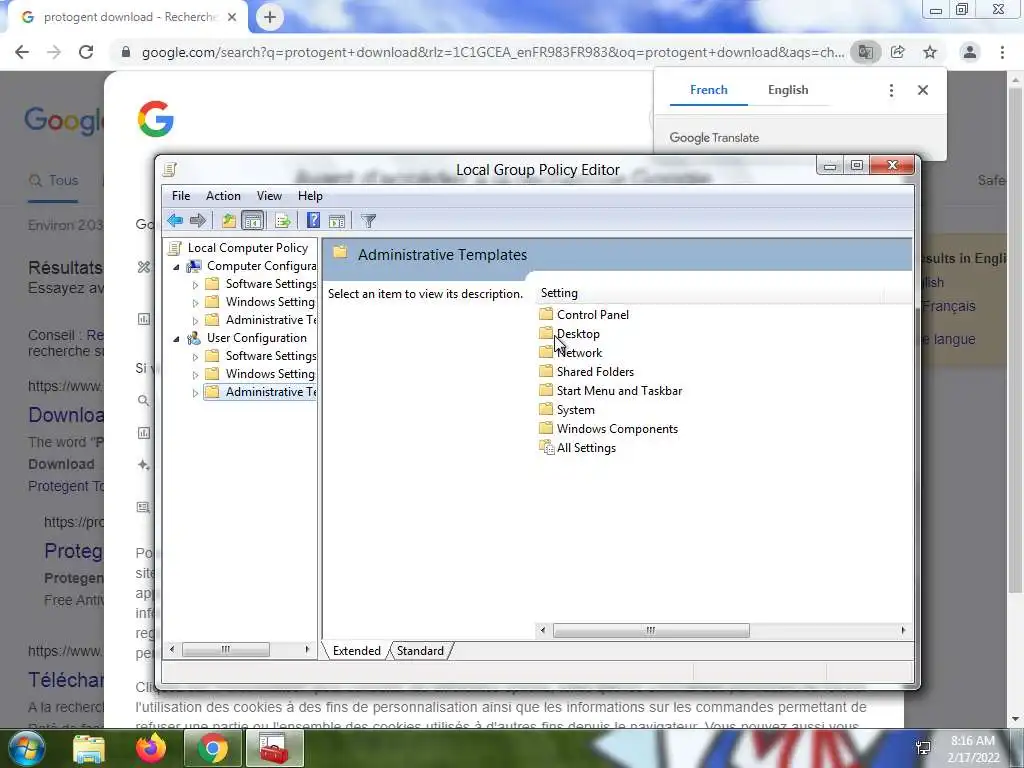Click the Shared Folders folder icon

coord(546,371)
